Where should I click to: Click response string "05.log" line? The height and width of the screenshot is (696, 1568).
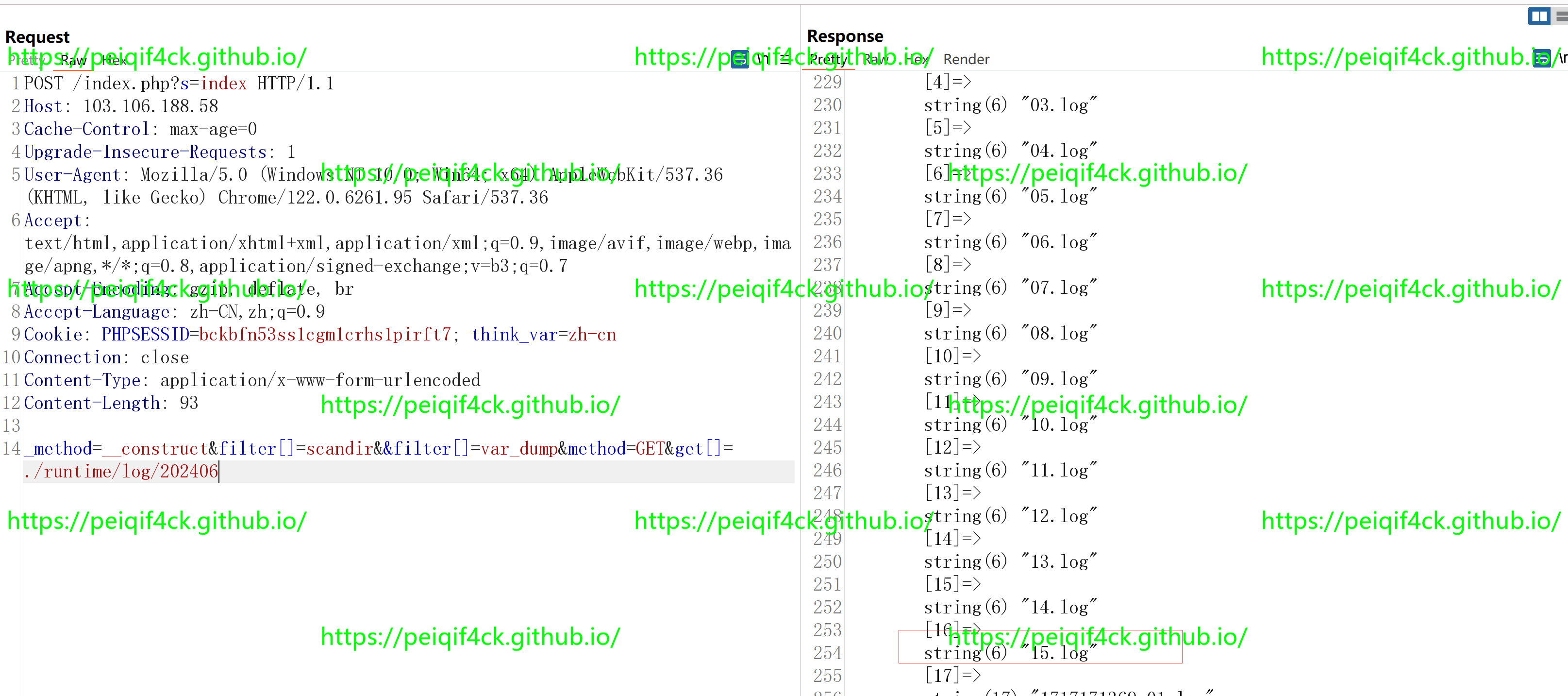(x=1010, y=196)
